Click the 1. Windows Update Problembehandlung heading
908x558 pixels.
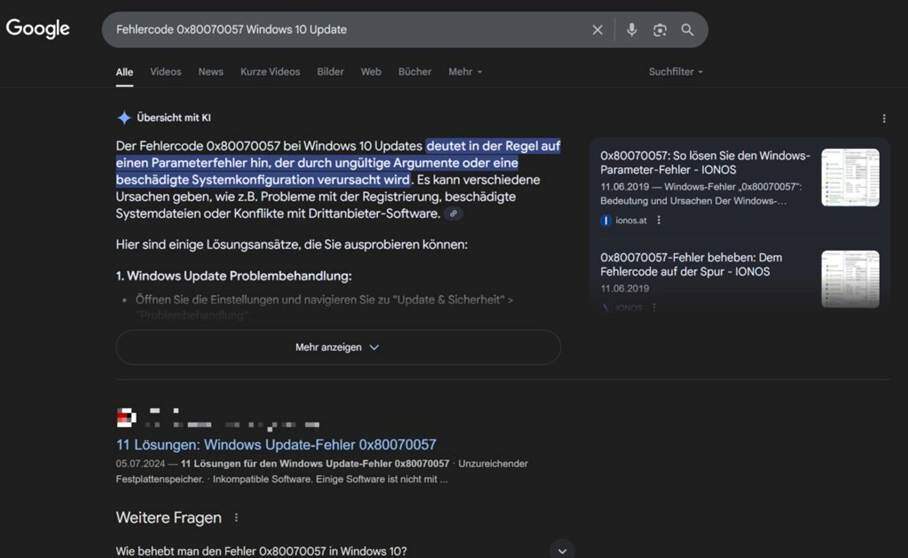234,276
